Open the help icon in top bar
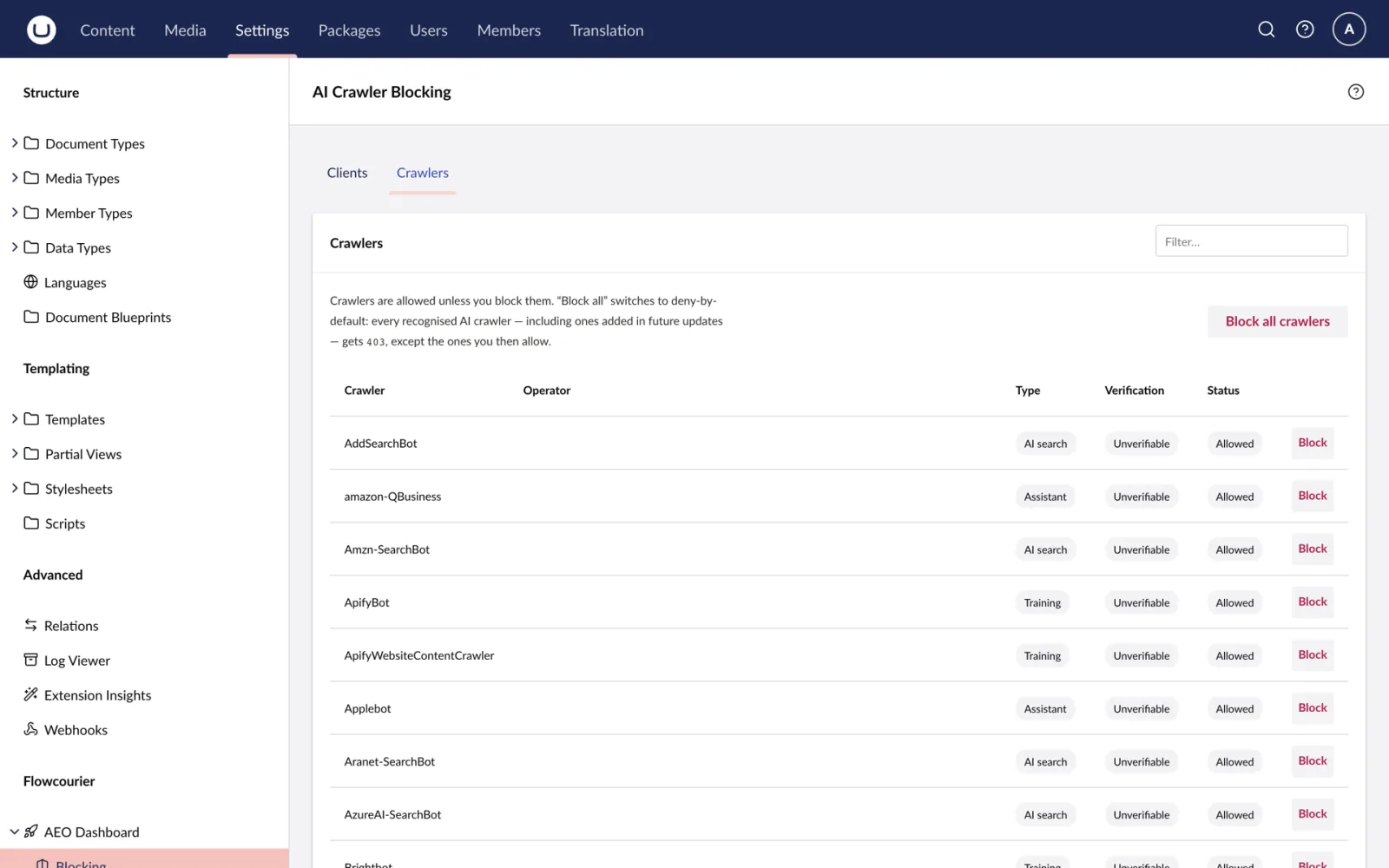Viewport: 1389px width, 868px height. tap(1305, 30)
